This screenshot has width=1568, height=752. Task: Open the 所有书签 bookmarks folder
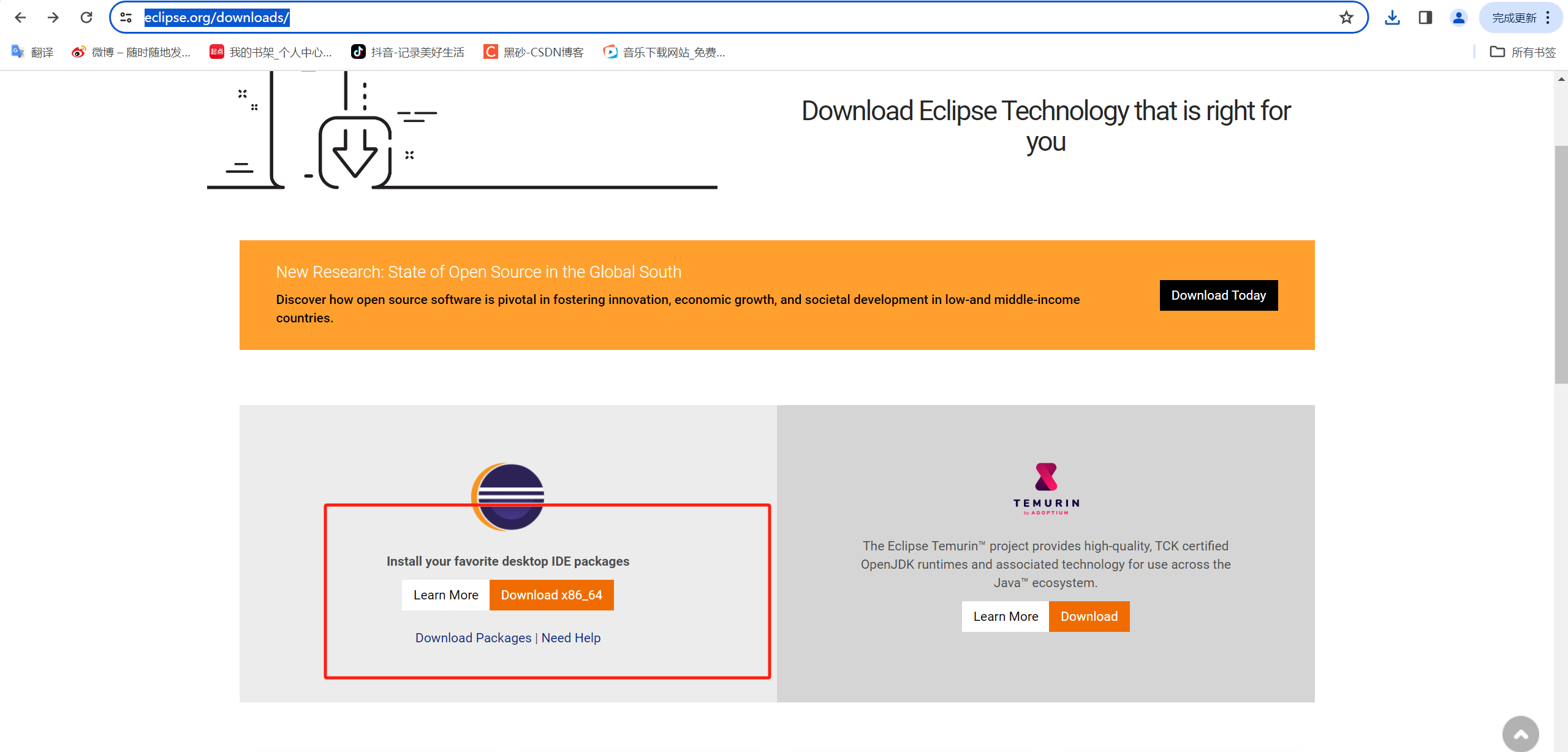click(x=1523, y=52)
